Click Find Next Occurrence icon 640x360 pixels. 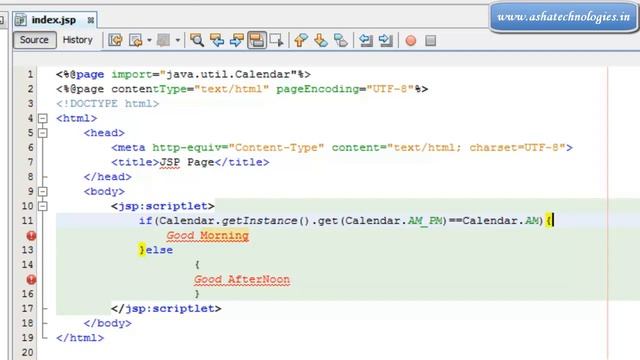click(x=237, y=40)
